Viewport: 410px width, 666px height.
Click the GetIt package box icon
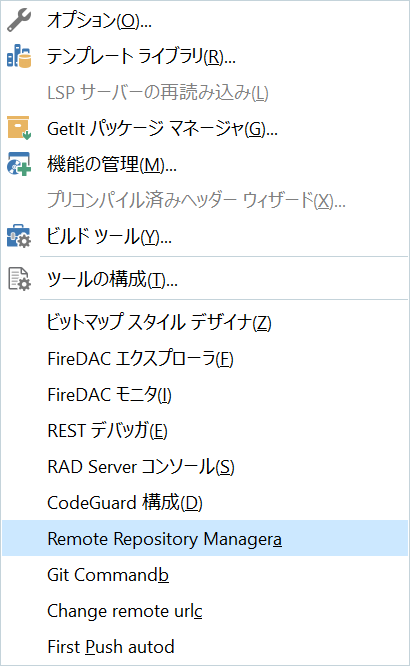pyautogui.click(x=19, y=128)
